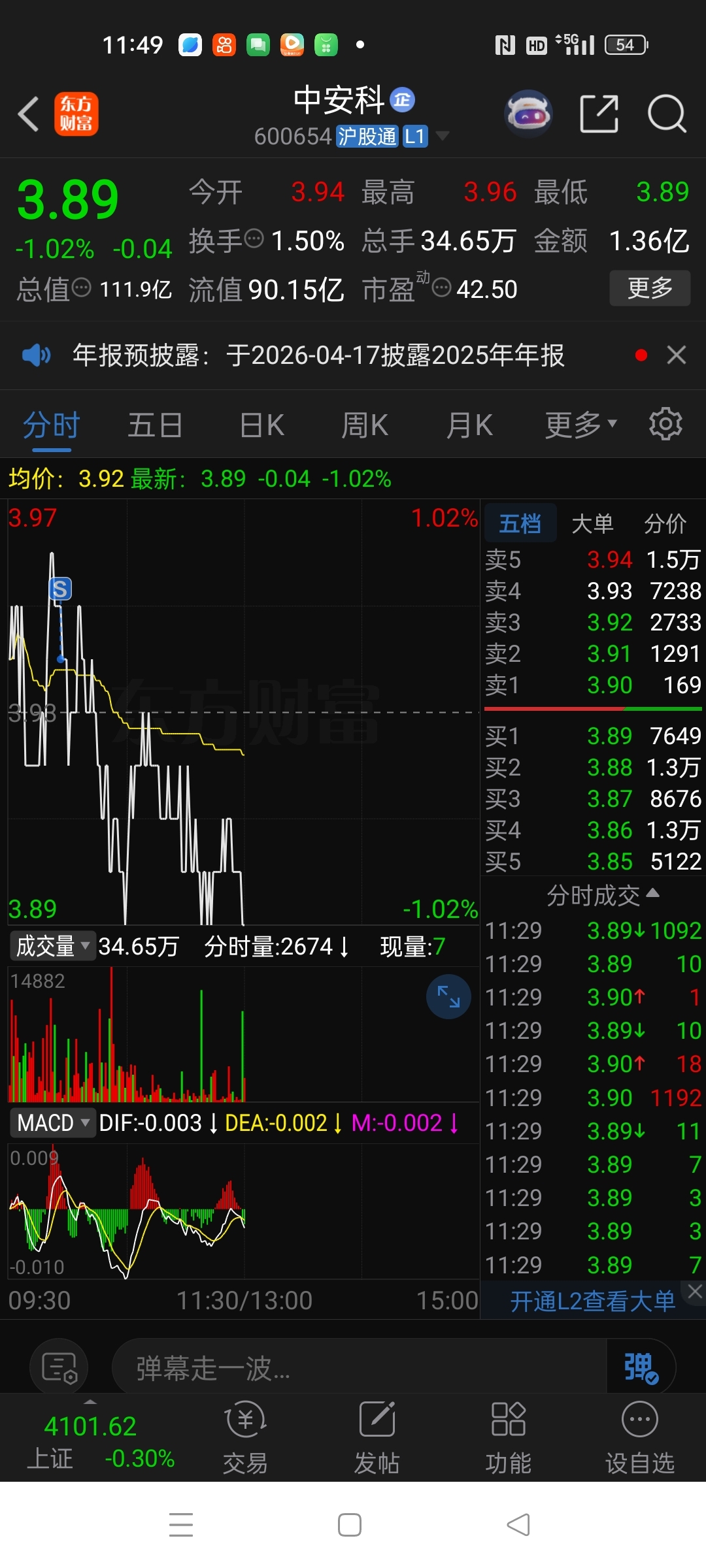
Task: Select the 大单 tab
Action: pos(592,523)
